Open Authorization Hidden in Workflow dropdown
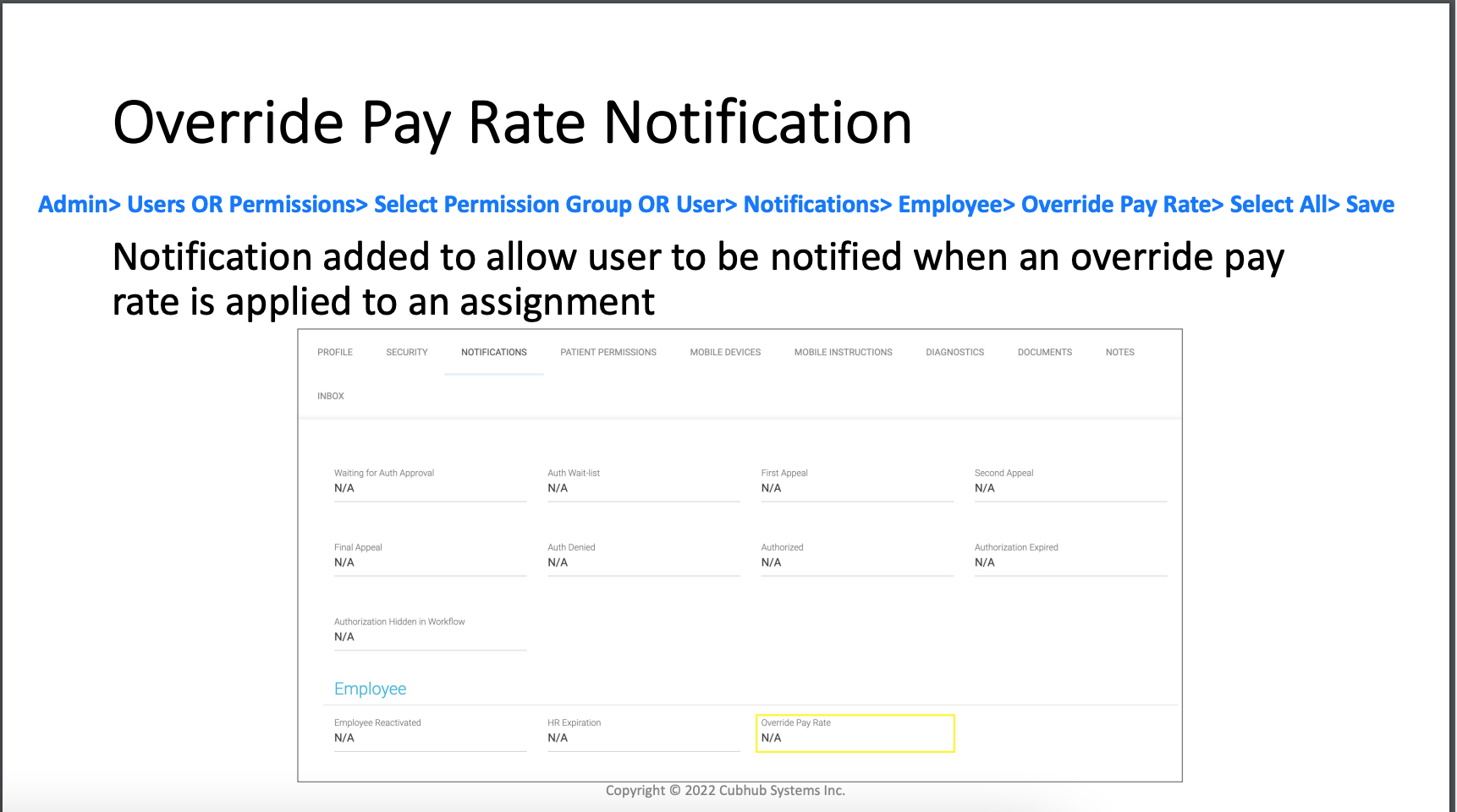Screen dimensions: 1457x812 coord(430,634)
